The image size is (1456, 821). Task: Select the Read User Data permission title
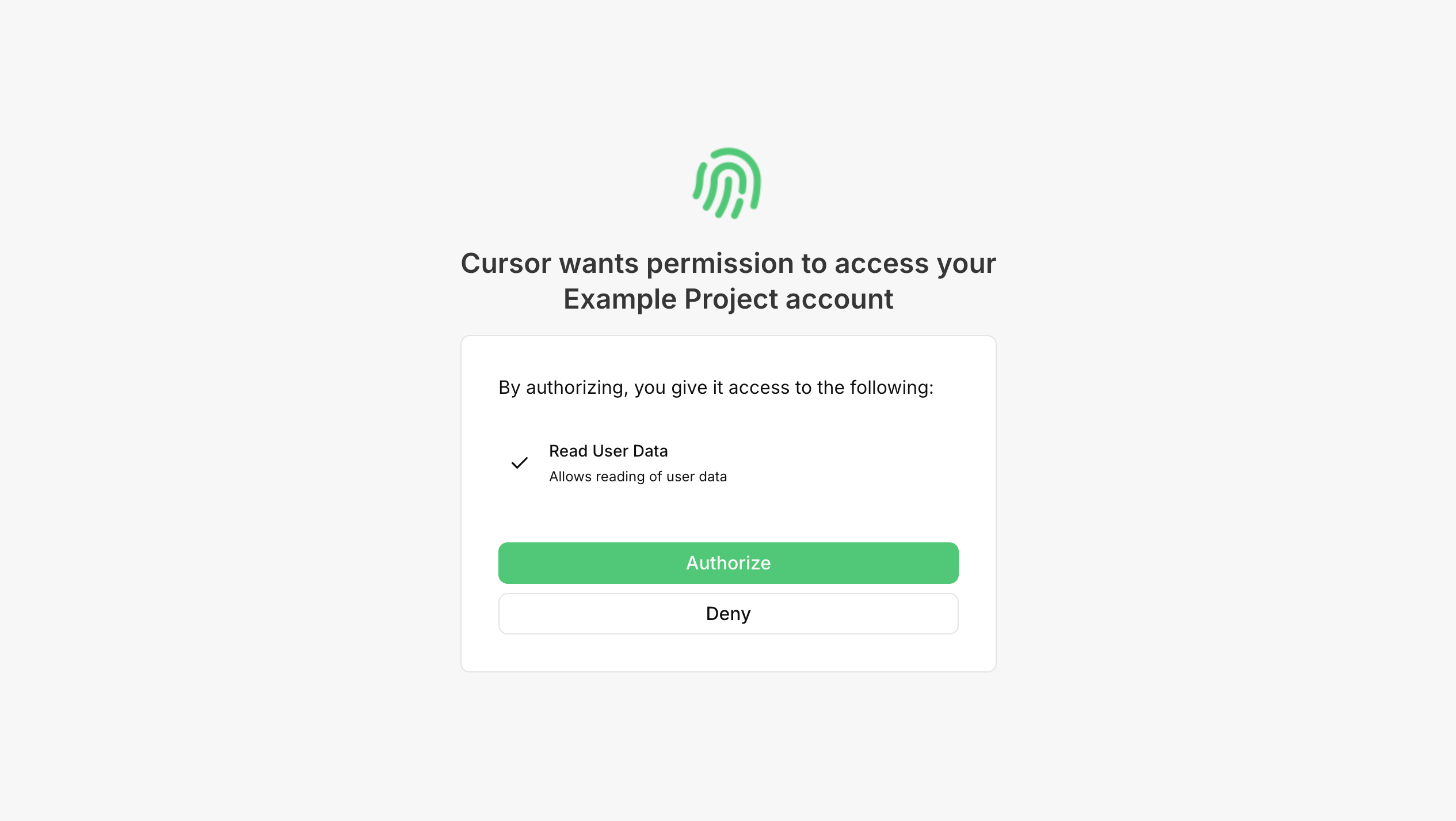tap(608, 451)
